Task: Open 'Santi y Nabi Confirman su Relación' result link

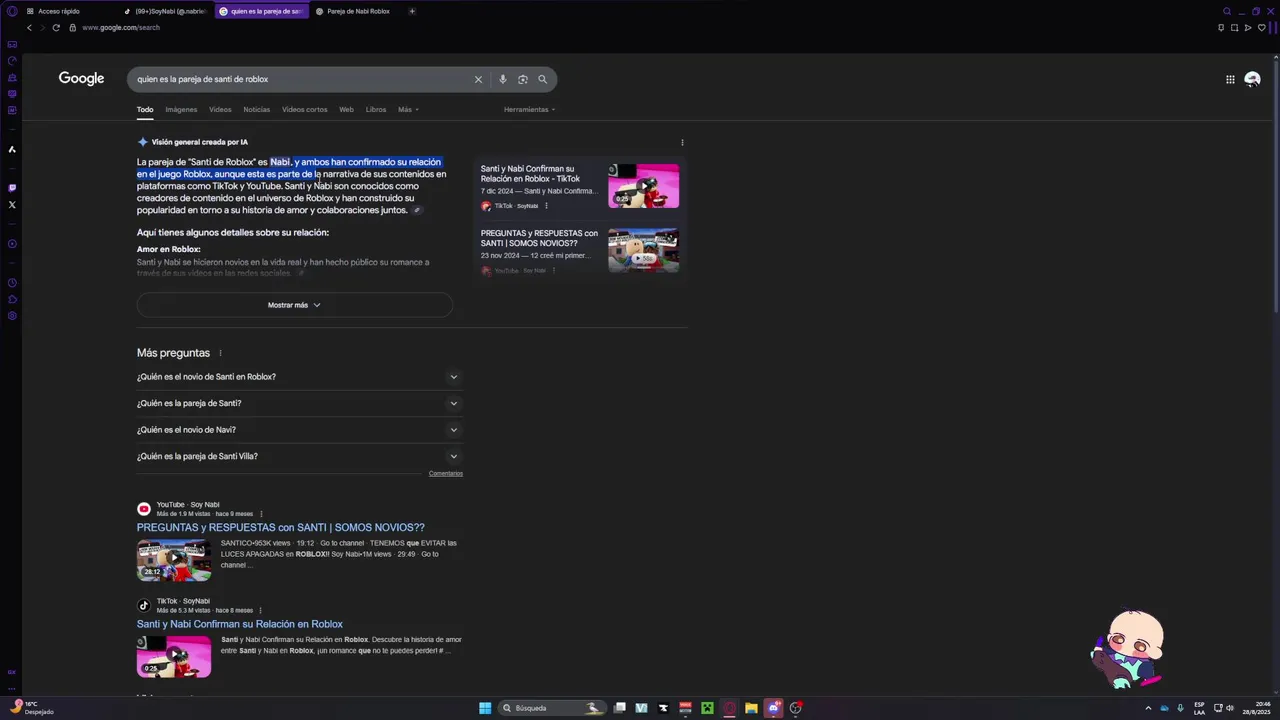Action: pos(240,624)
